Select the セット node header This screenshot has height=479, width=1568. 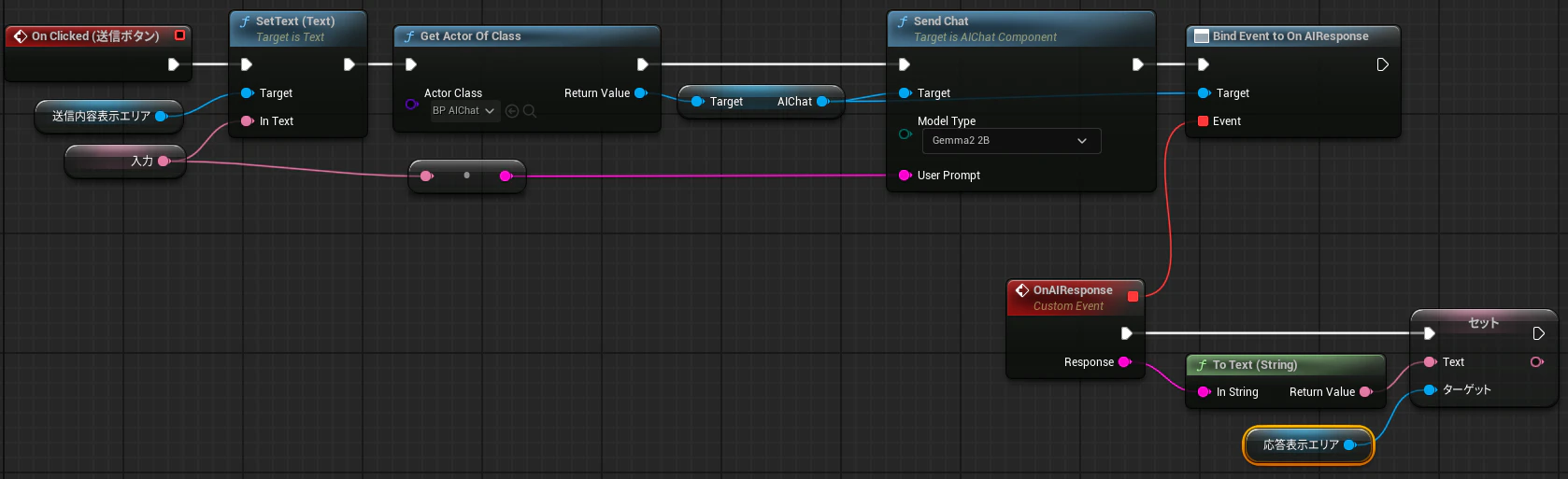point(1483,322)
